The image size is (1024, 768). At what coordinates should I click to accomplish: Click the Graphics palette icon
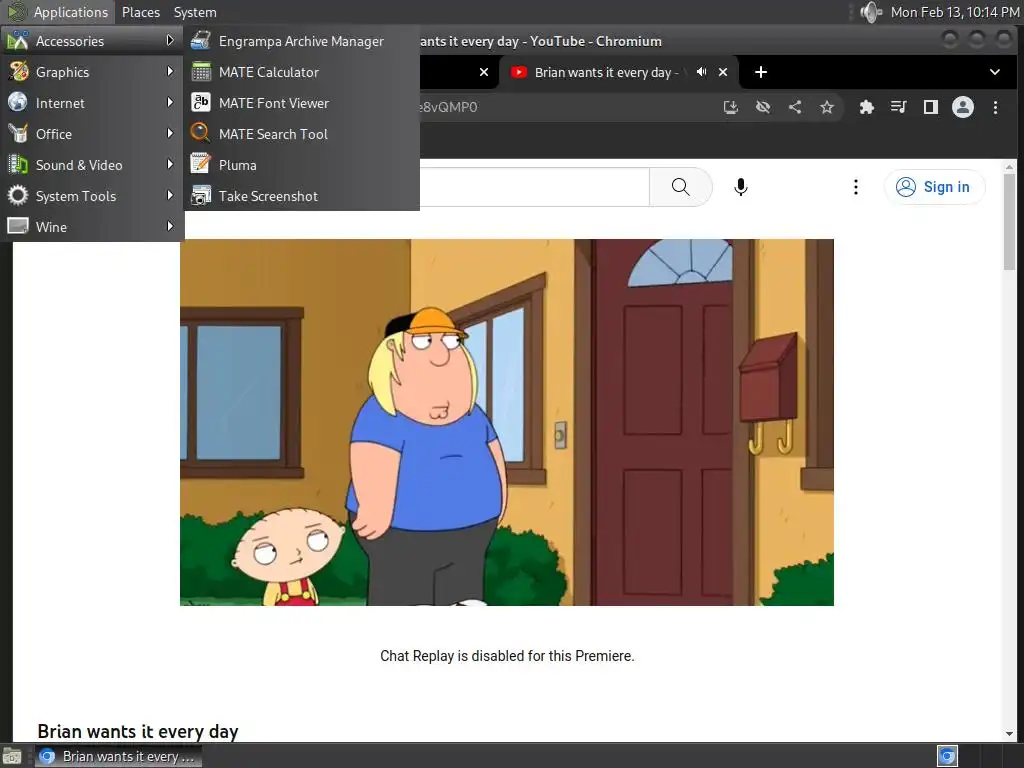(x=18, y=71)
